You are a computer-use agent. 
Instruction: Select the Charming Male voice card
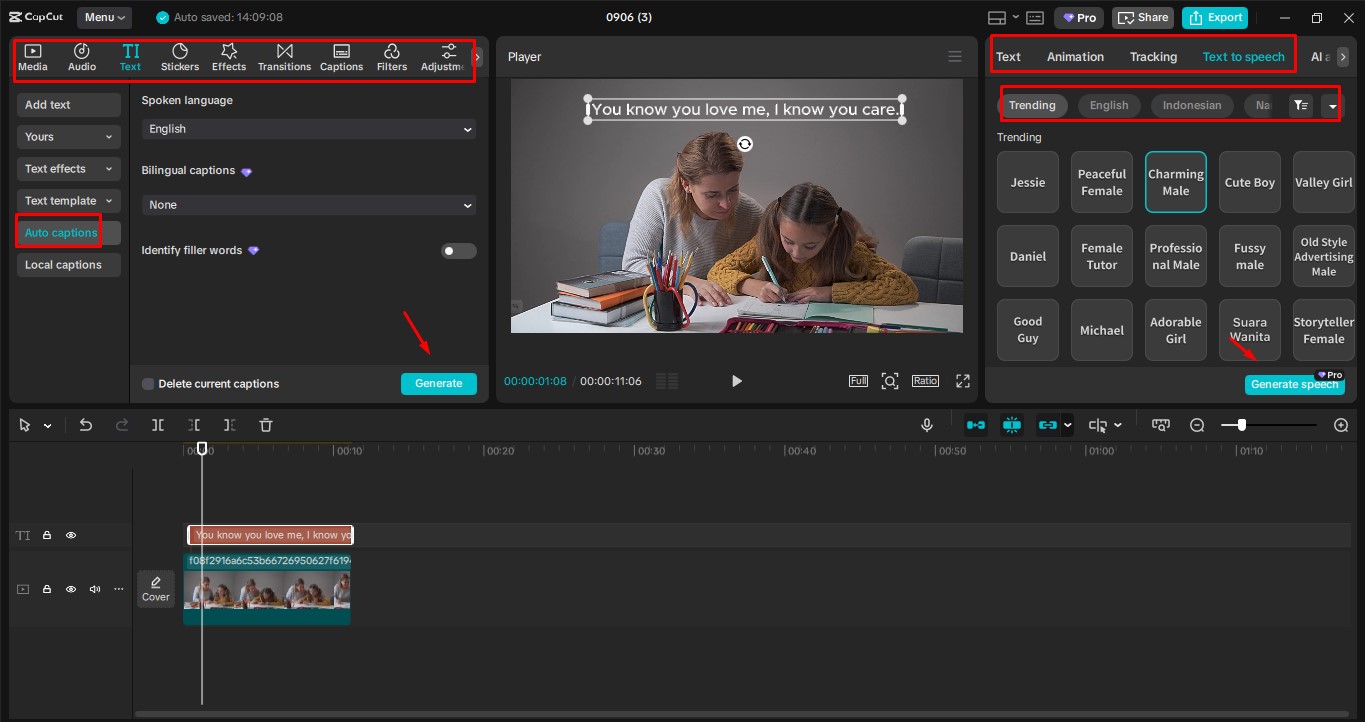pos(1175,182)
